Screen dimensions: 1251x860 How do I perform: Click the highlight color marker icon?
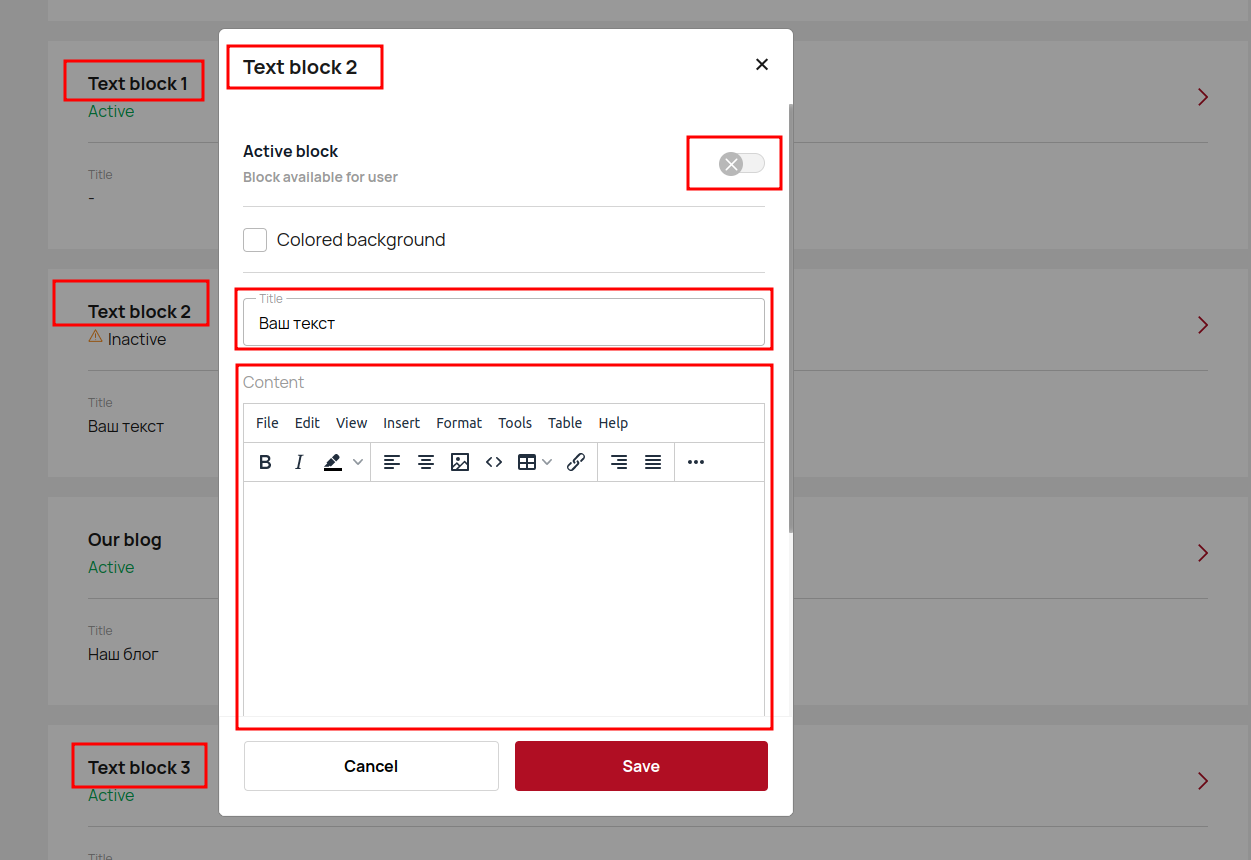pos(333,462)
